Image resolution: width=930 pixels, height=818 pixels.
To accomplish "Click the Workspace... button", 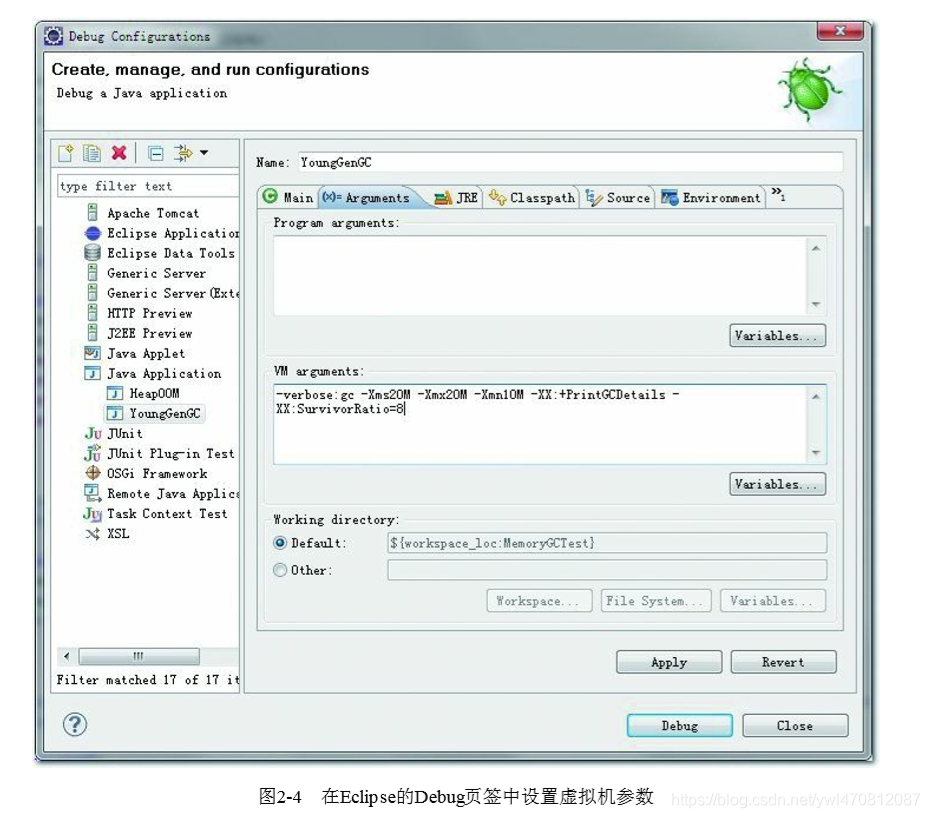I will point(539,600).
